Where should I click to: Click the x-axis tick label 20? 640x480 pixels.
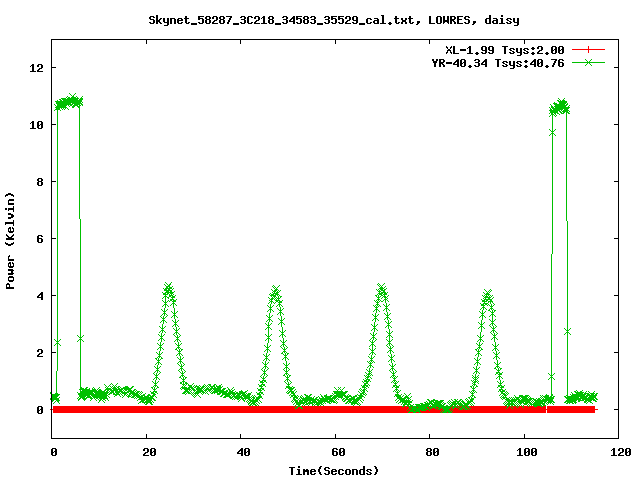click(x=149, y=452)
